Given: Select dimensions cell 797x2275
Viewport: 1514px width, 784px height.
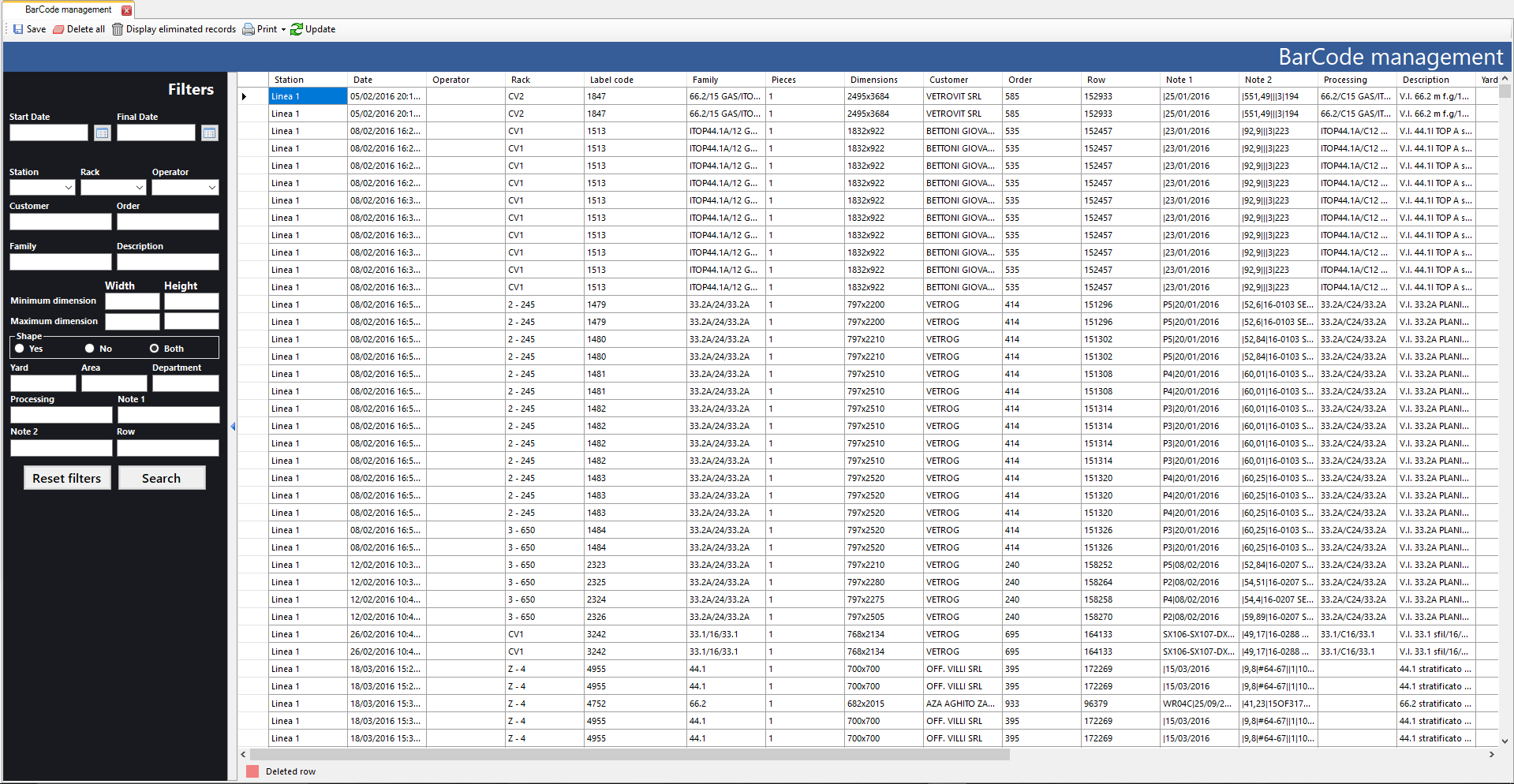Looking at the screenshot, I should point(884,599).
